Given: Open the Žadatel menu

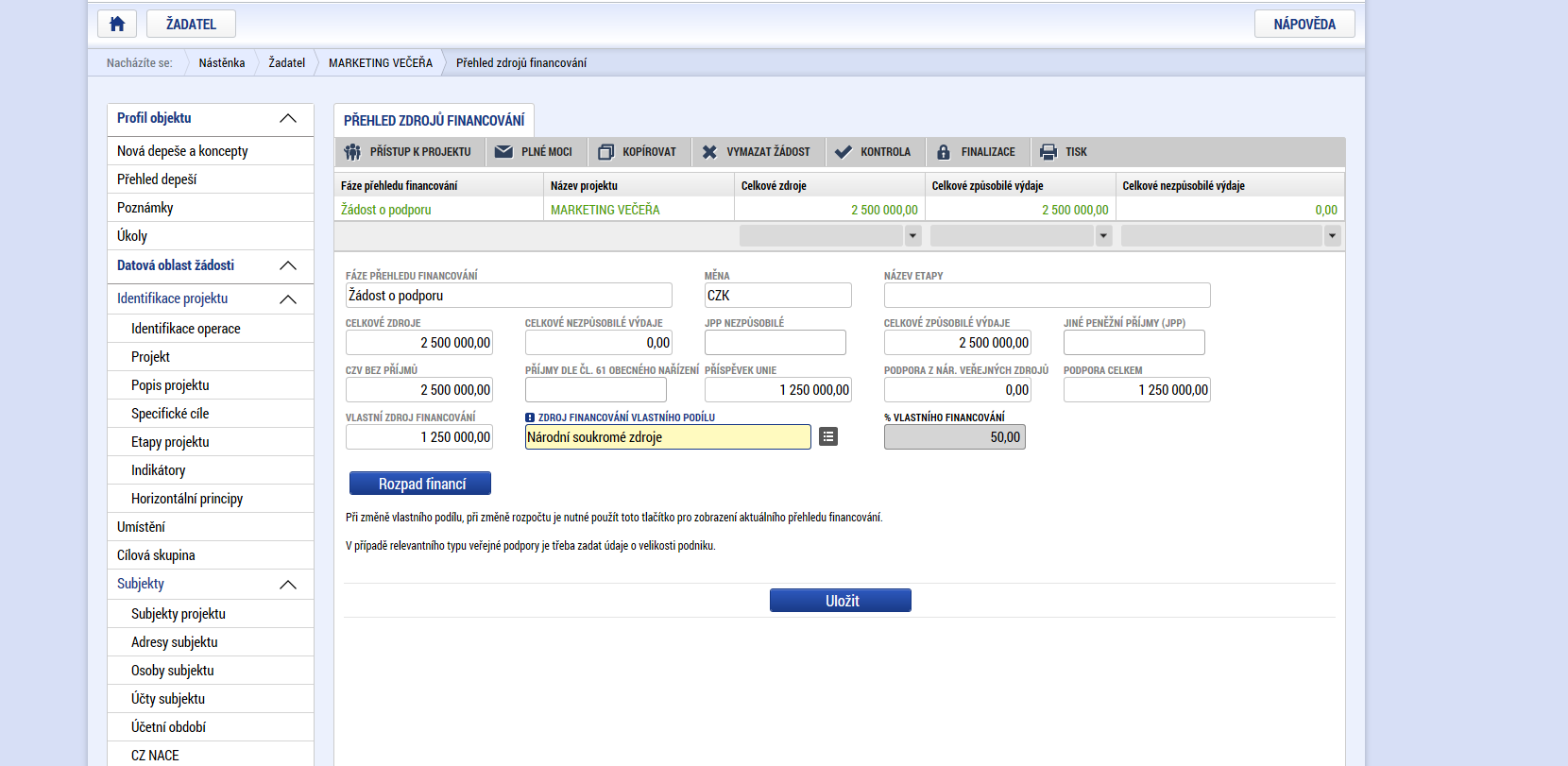Looking at the screenshot, I should (191, 24).
